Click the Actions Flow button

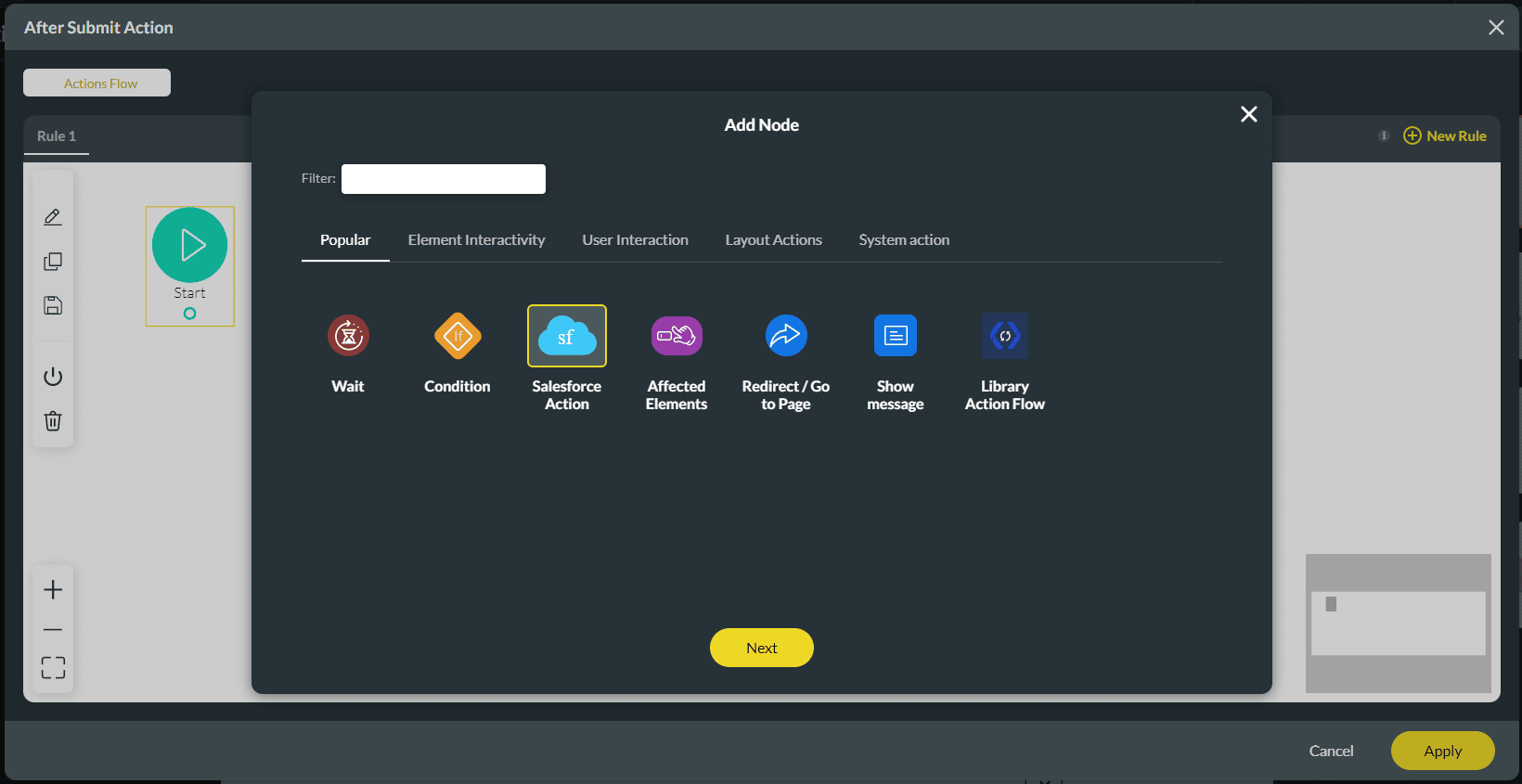point(97,83)
